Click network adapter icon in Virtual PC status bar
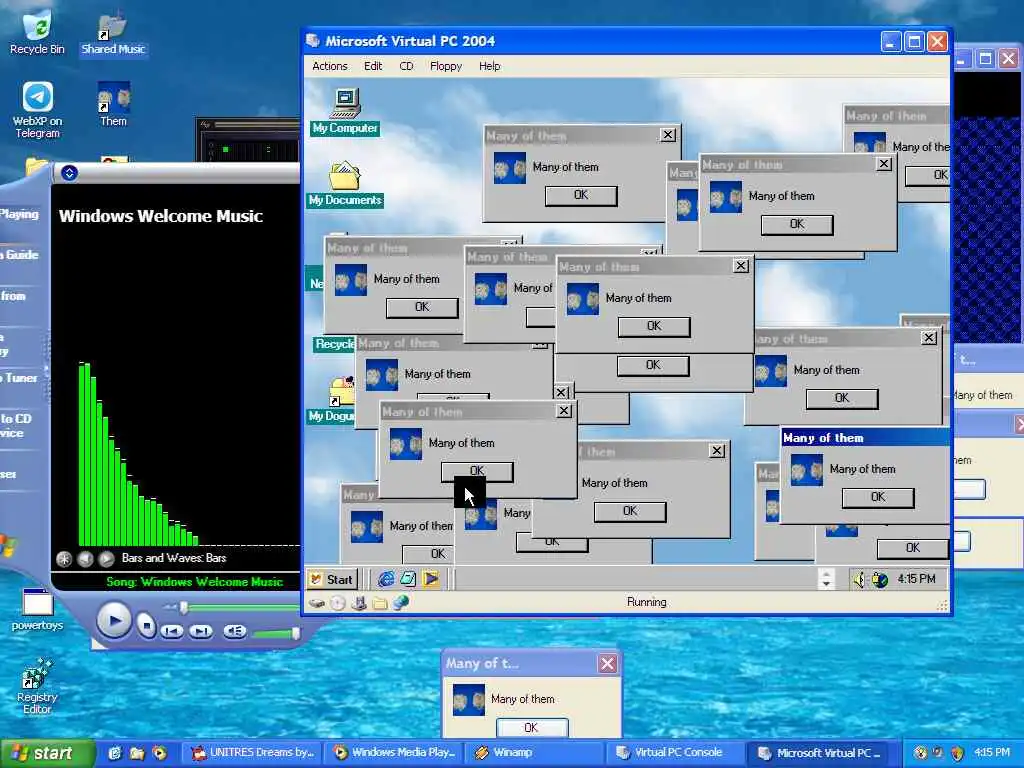This screenshot has width=1024, height=768. pos(400,603)
